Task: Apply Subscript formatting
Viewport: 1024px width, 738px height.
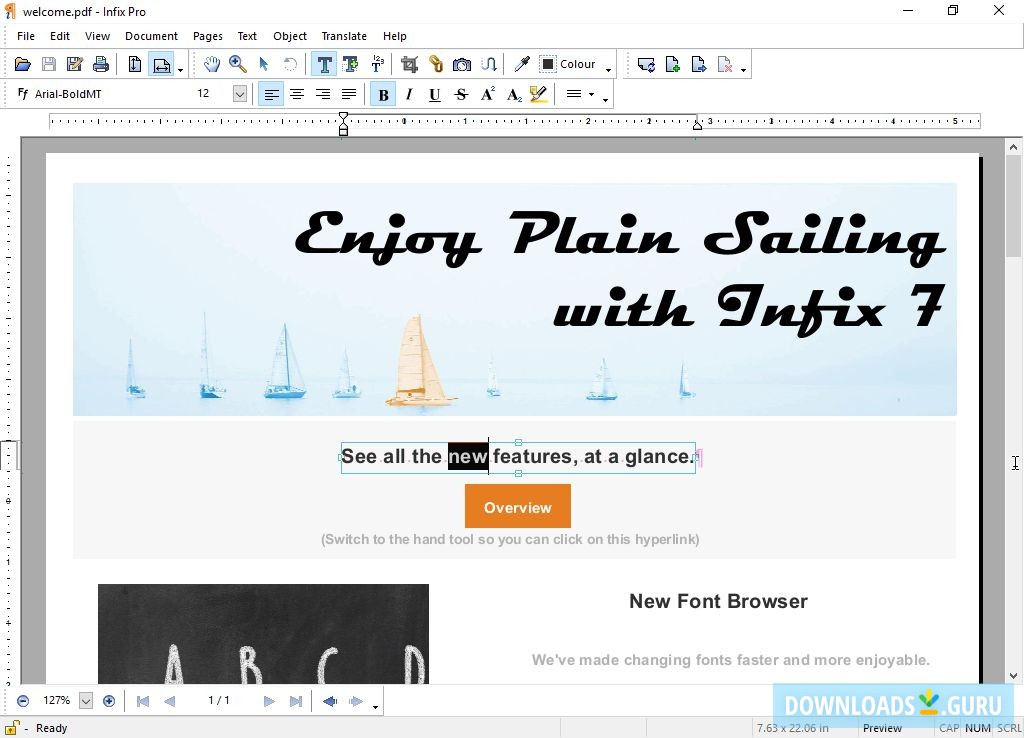Action: [514, 95]
